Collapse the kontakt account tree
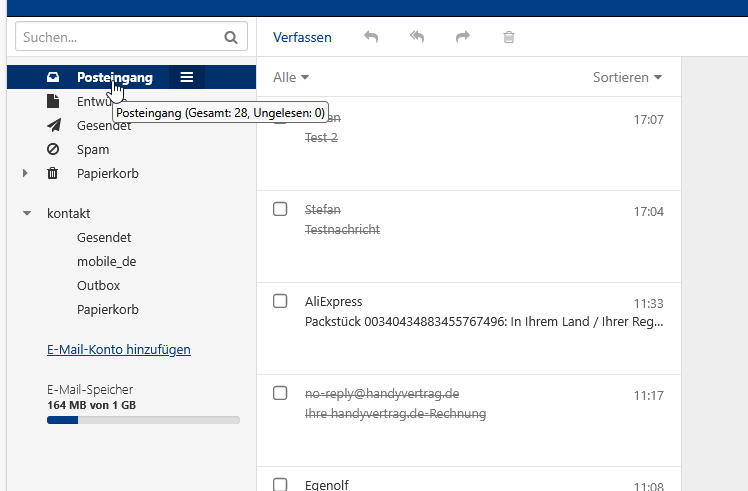Viewport: 748px width, 491px height. pyautogui.click(x=25, y=213)
